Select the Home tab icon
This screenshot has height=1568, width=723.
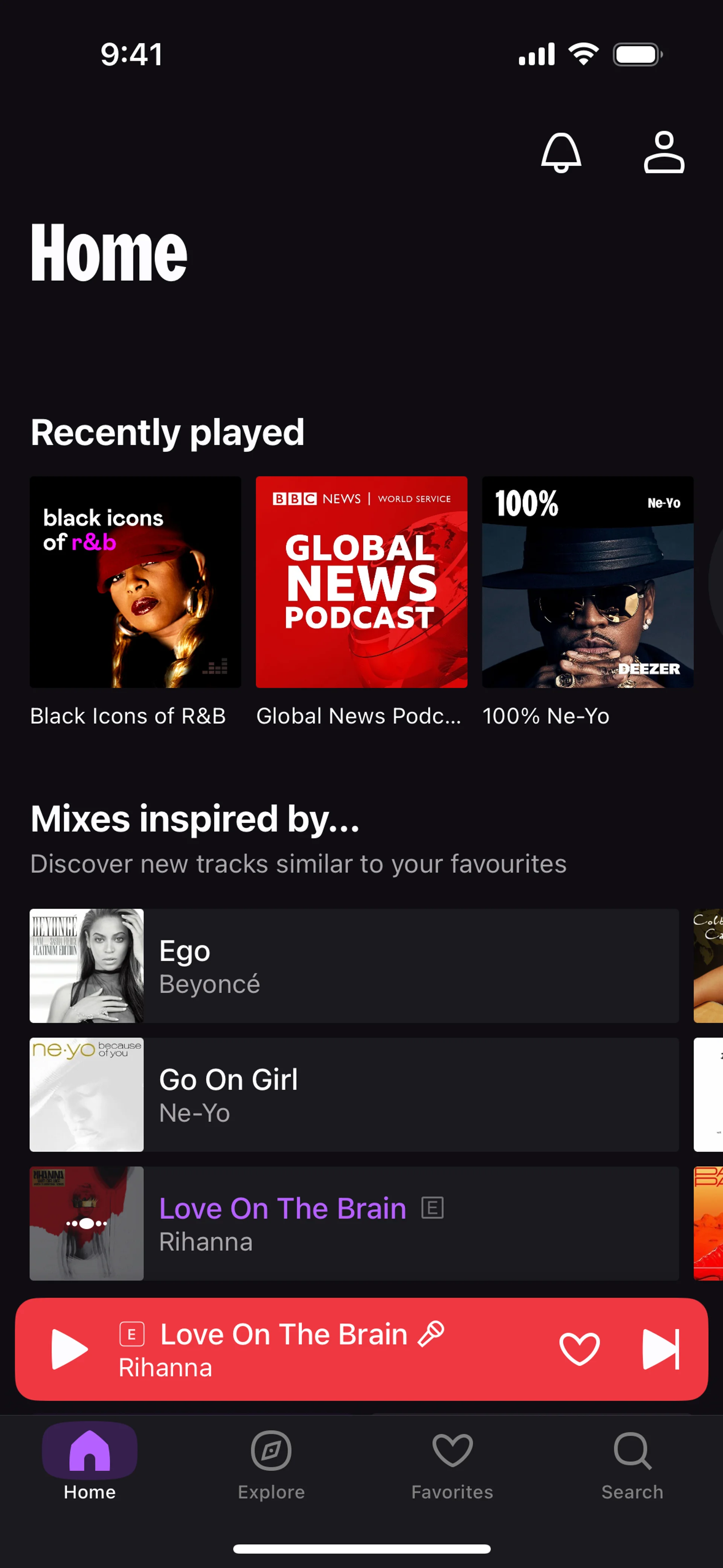point(90,1452)
